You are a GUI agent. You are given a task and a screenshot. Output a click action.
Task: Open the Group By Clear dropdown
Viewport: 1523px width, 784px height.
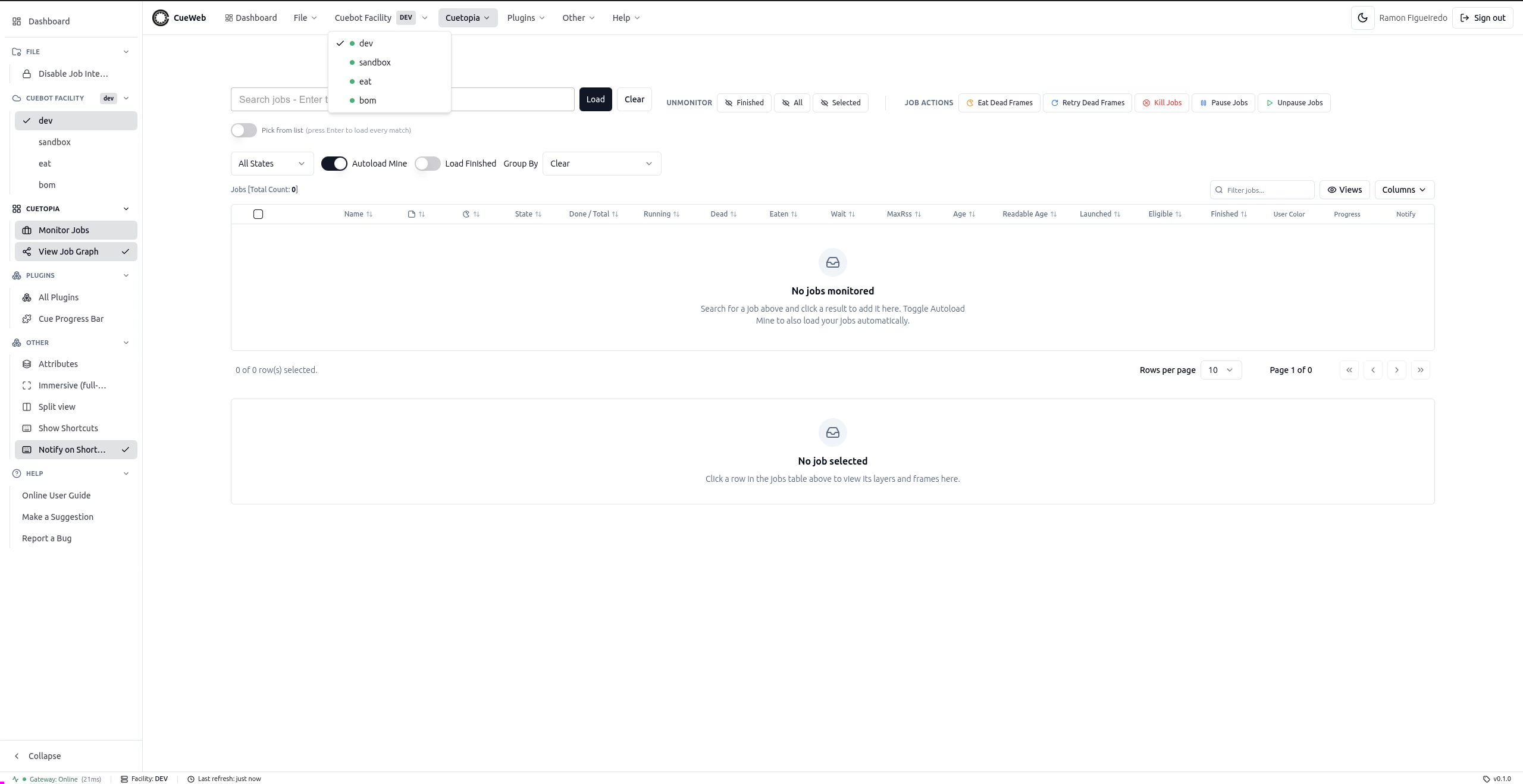point(602,164)
